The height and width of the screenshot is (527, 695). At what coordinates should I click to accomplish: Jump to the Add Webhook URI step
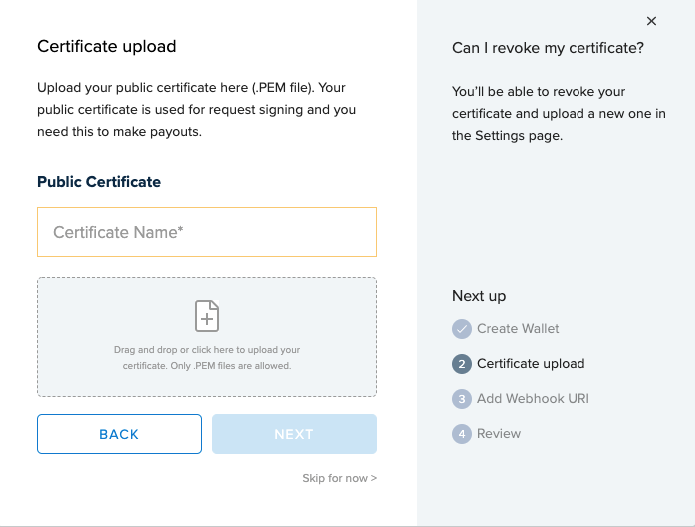532,398
